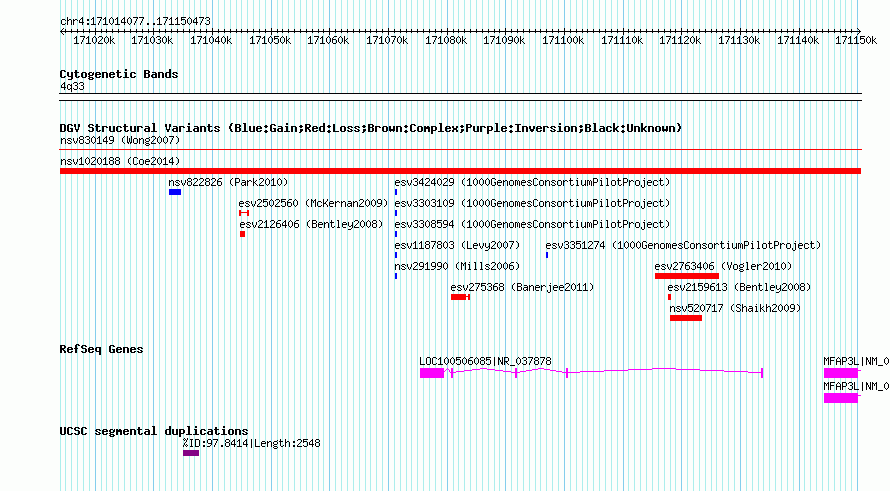Click the 171150k ruler position
890x491 pixels.
(x=856, y=40)
